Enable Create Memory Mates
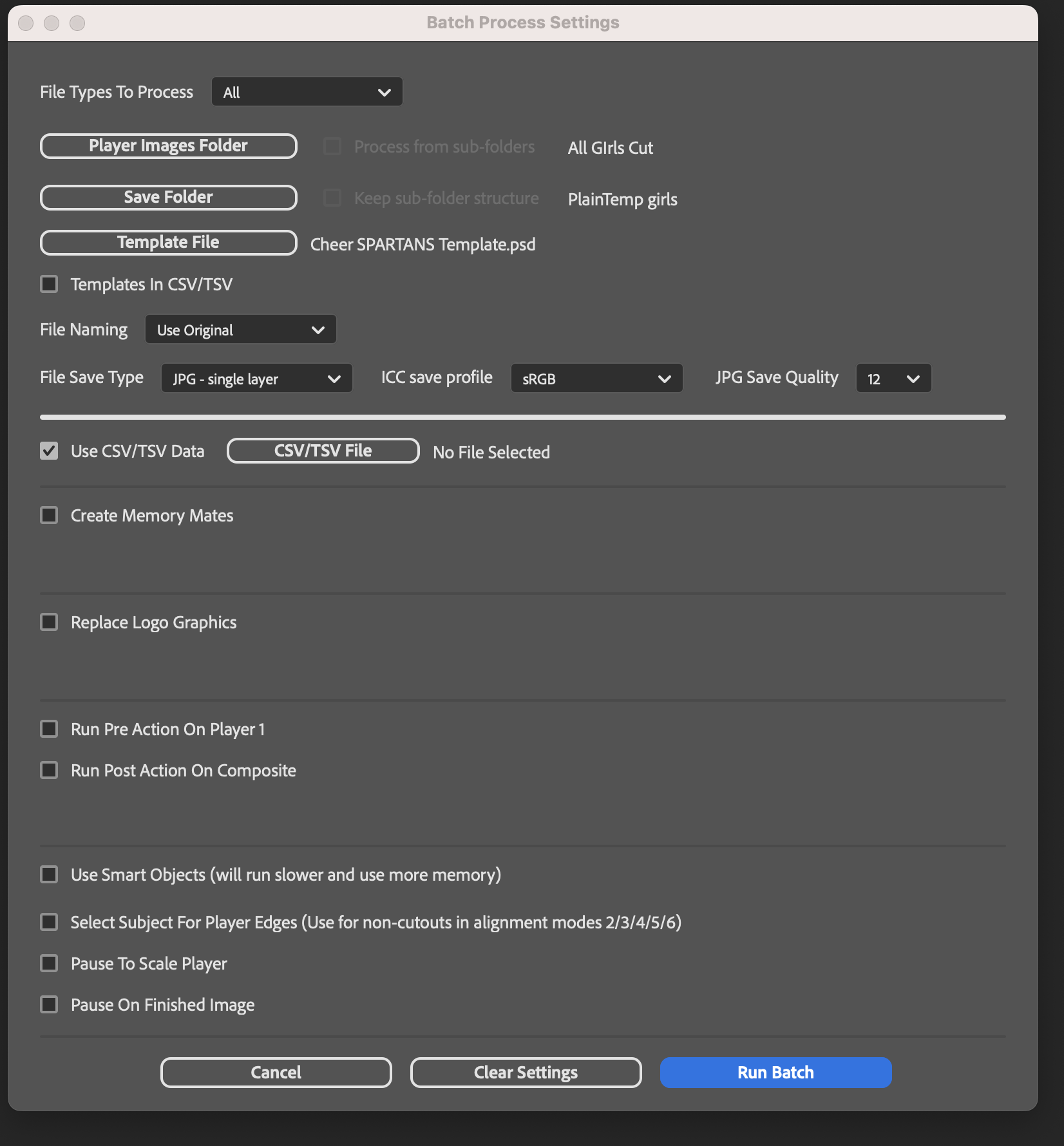Screen dimensions: 1064x1146 (49, 515)
